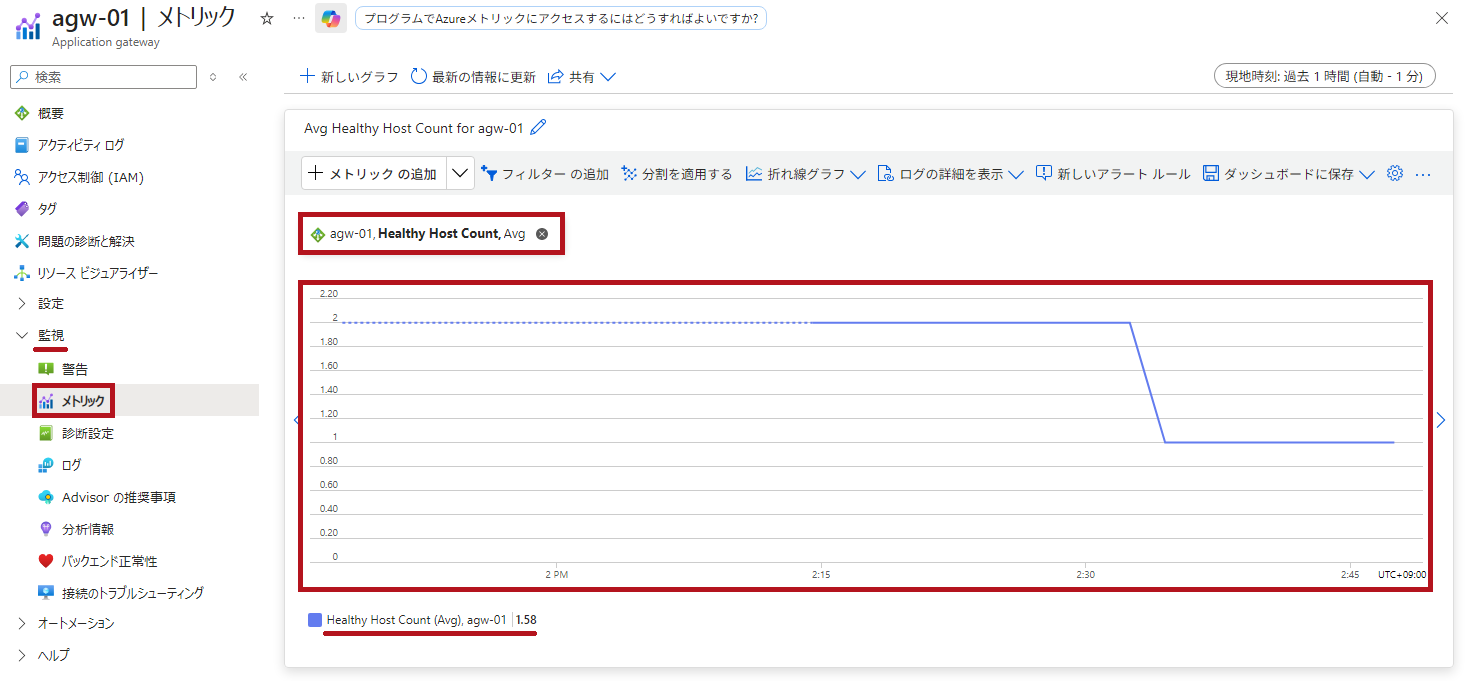
Task: Click 新しいグラフ button
Action: point(349,77)
